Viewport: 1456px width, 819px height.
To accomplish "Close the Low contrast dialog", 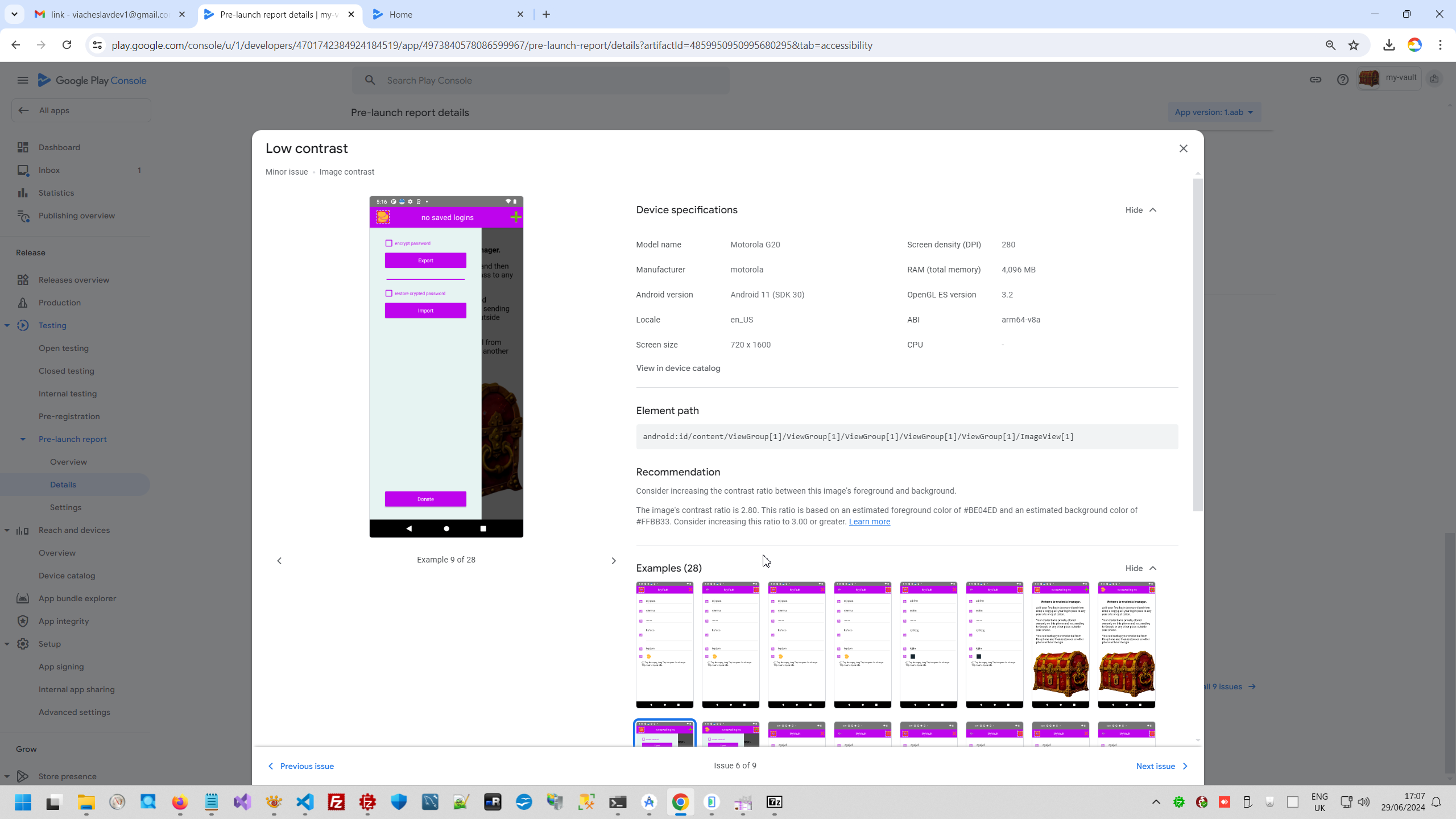I will 1183,148.
